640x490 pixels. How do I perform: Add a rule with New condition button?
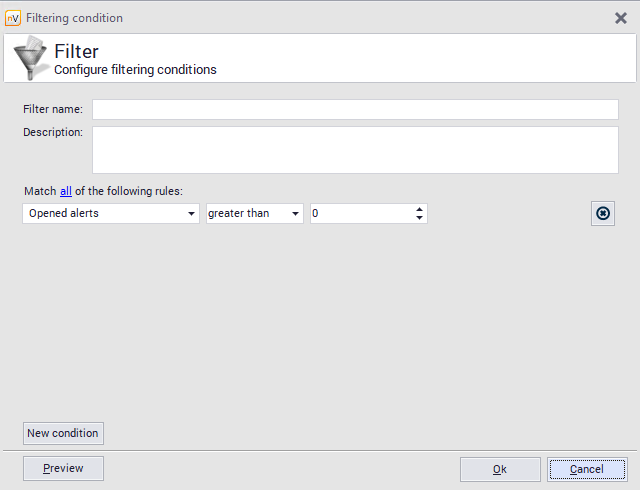tap(63, 433)
